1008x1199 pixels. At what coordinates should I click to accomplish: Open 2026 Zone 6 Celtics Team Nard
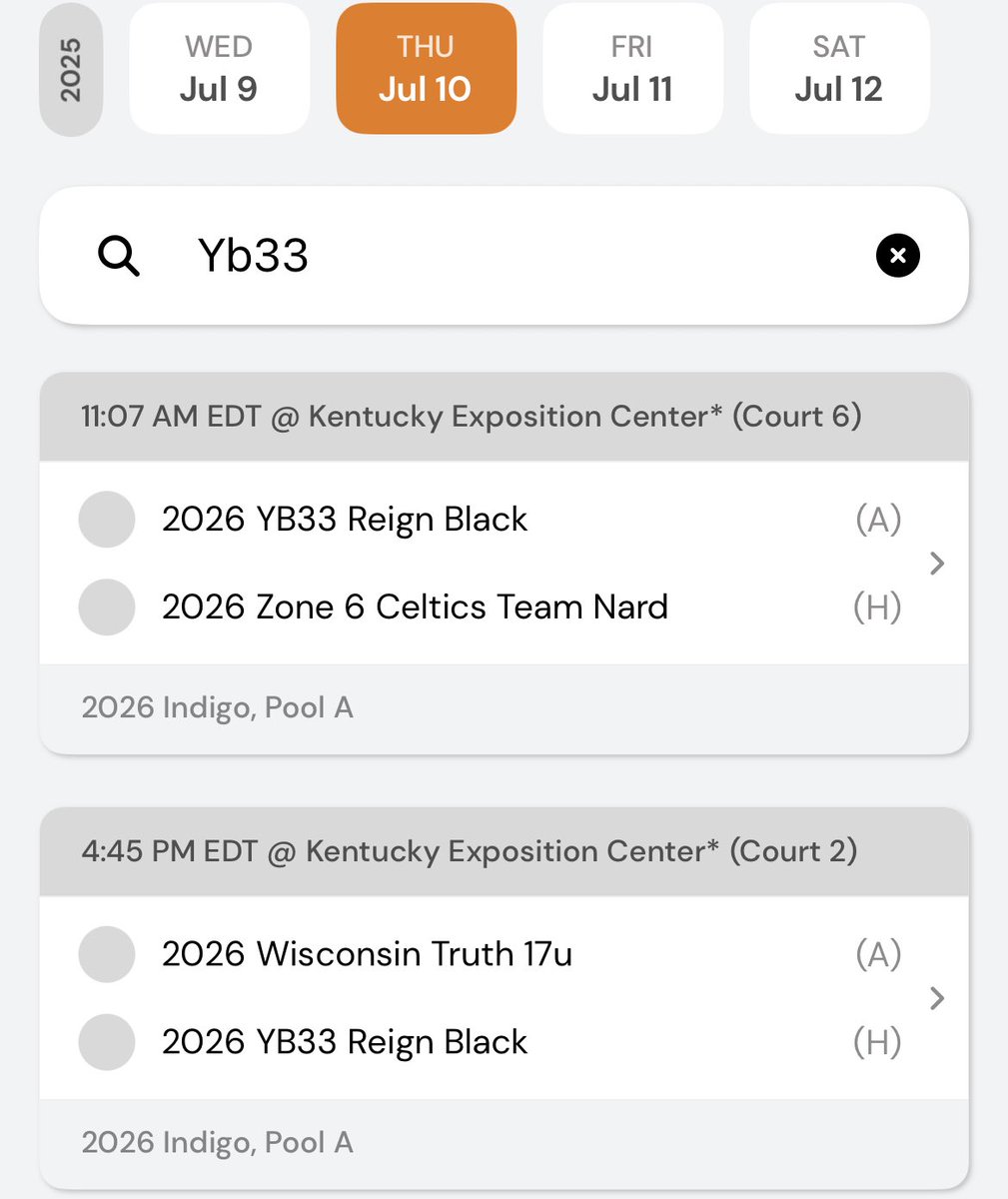click(415, 607)
